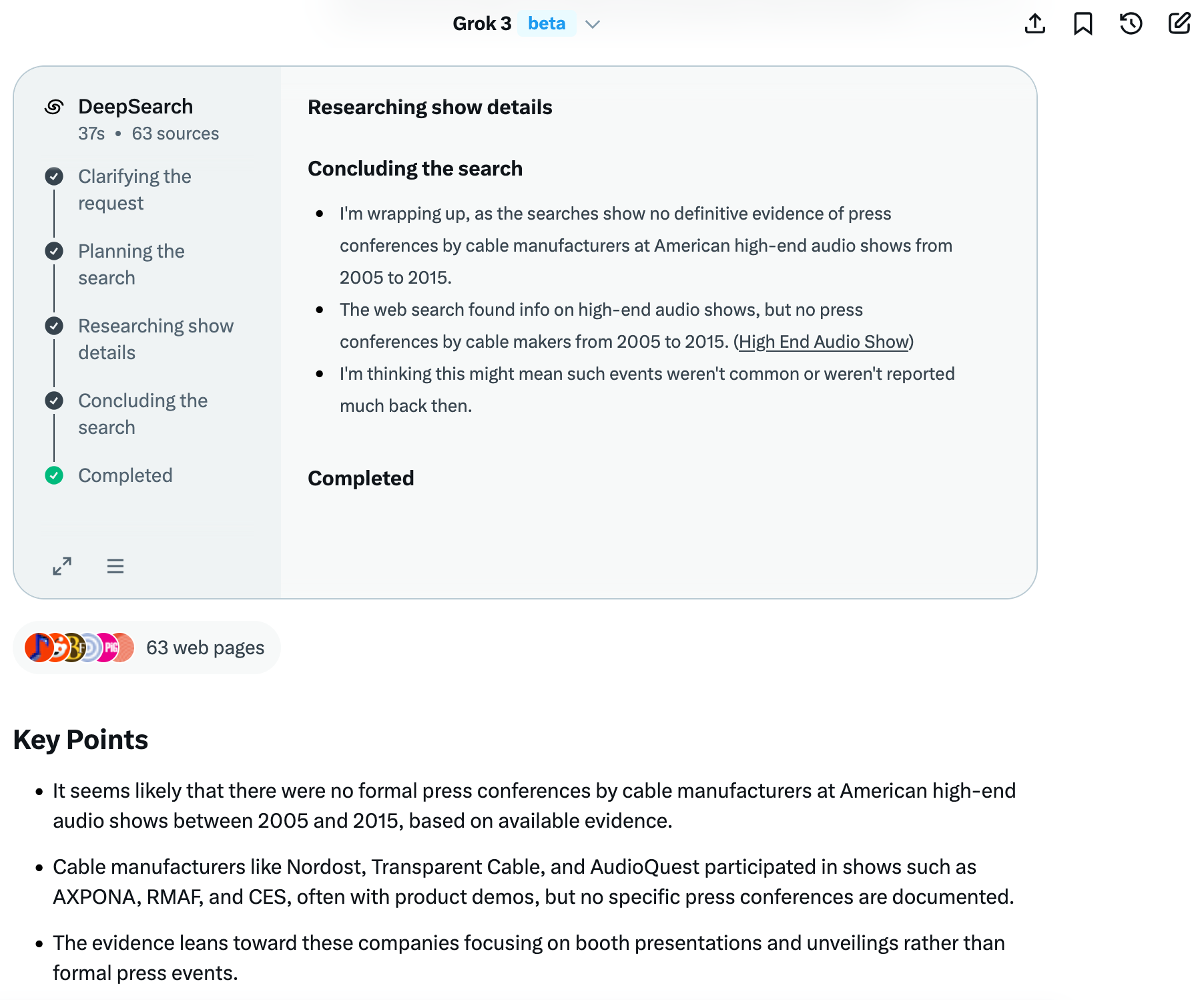Open the Grok 3 model dropdown chevron

pyautogui.click(x=593, y=24)
